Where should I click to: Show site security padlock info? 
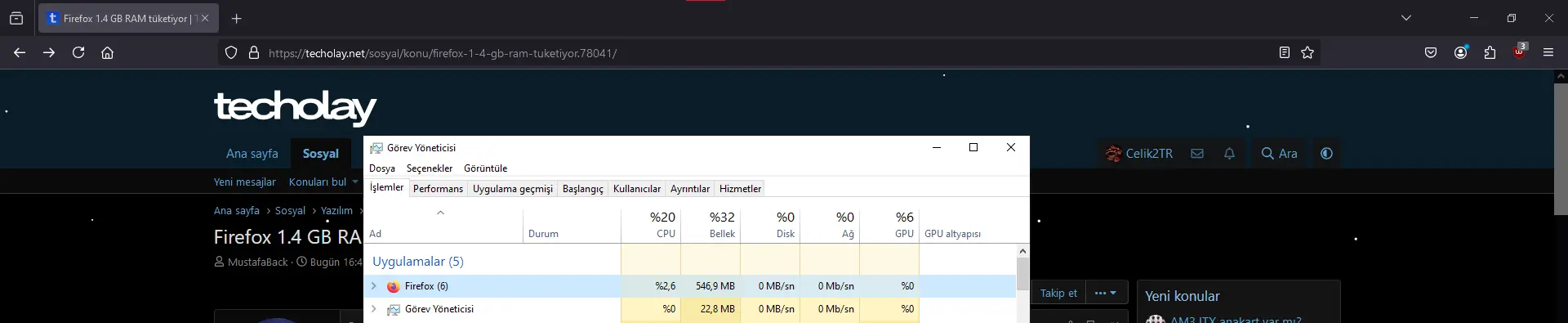254,52
